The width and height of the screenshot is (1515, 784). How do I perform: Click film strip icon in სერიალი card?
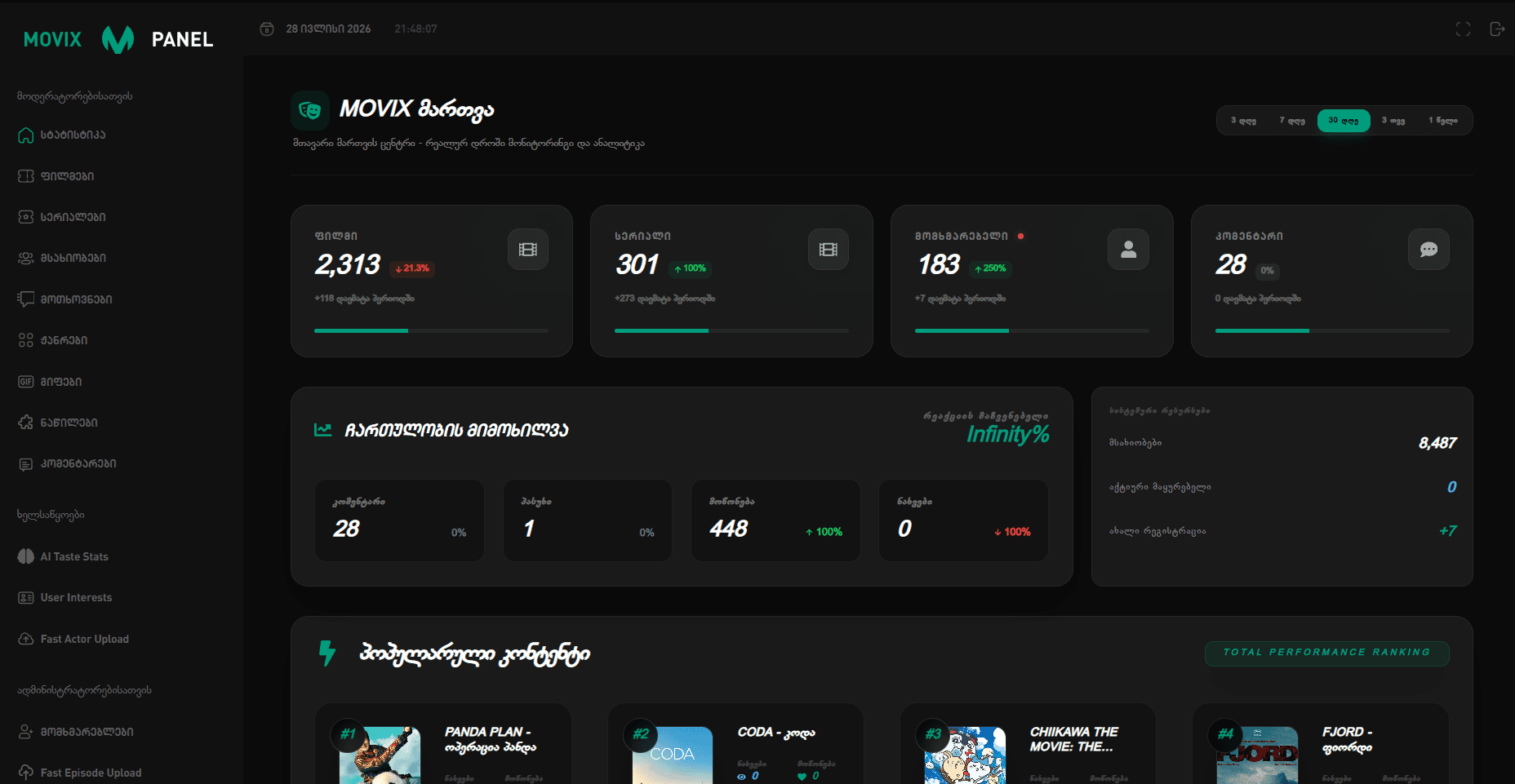[829, 250]
